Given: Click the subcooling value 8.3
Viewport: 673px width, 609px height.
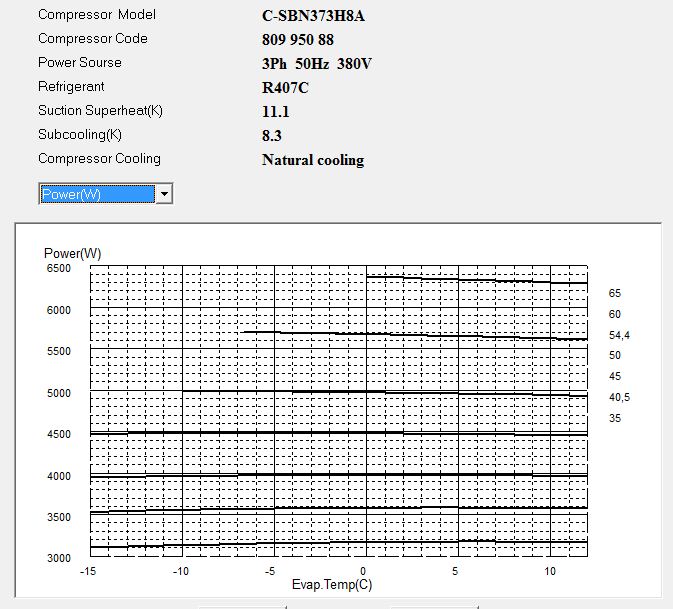Looking at the screenshot, I should 272,136.
